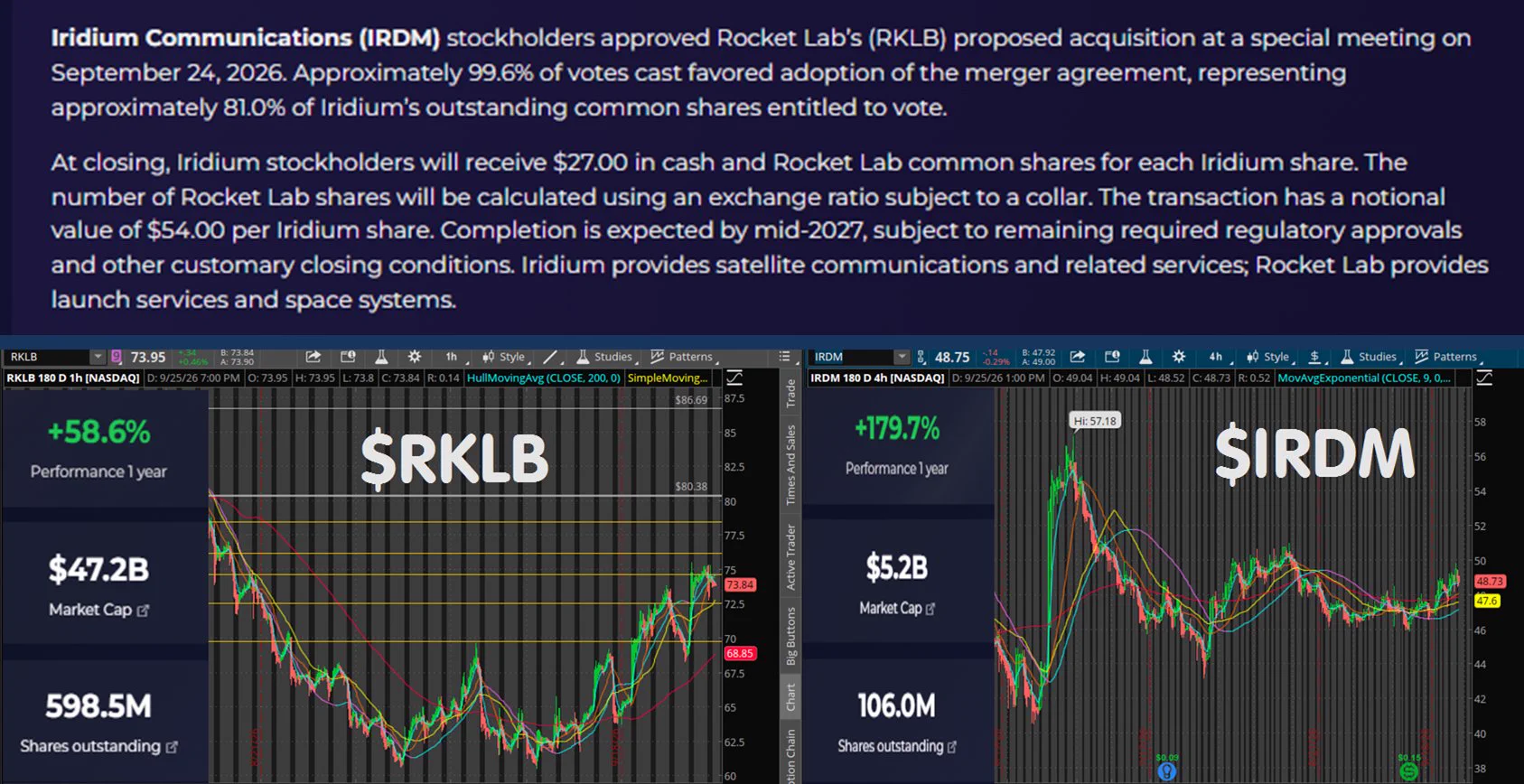Click the dollar sign tool on IRDM toolbar

1315,357
